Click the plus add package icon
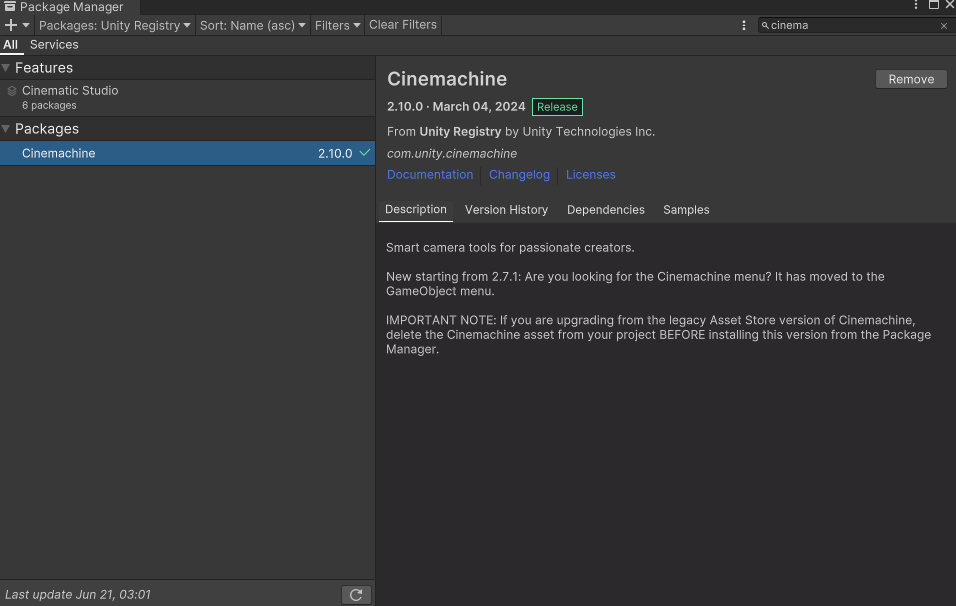The width and height of the screenshot is (956, 606). (x=10, y=25)
